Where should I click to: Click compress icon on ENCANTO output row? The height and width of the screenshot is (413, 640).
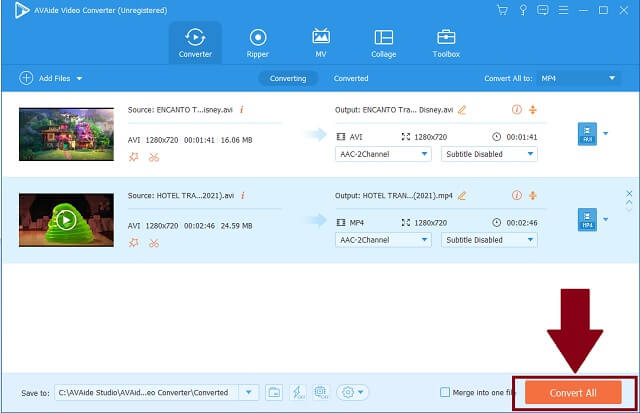(x=533, y=109)
